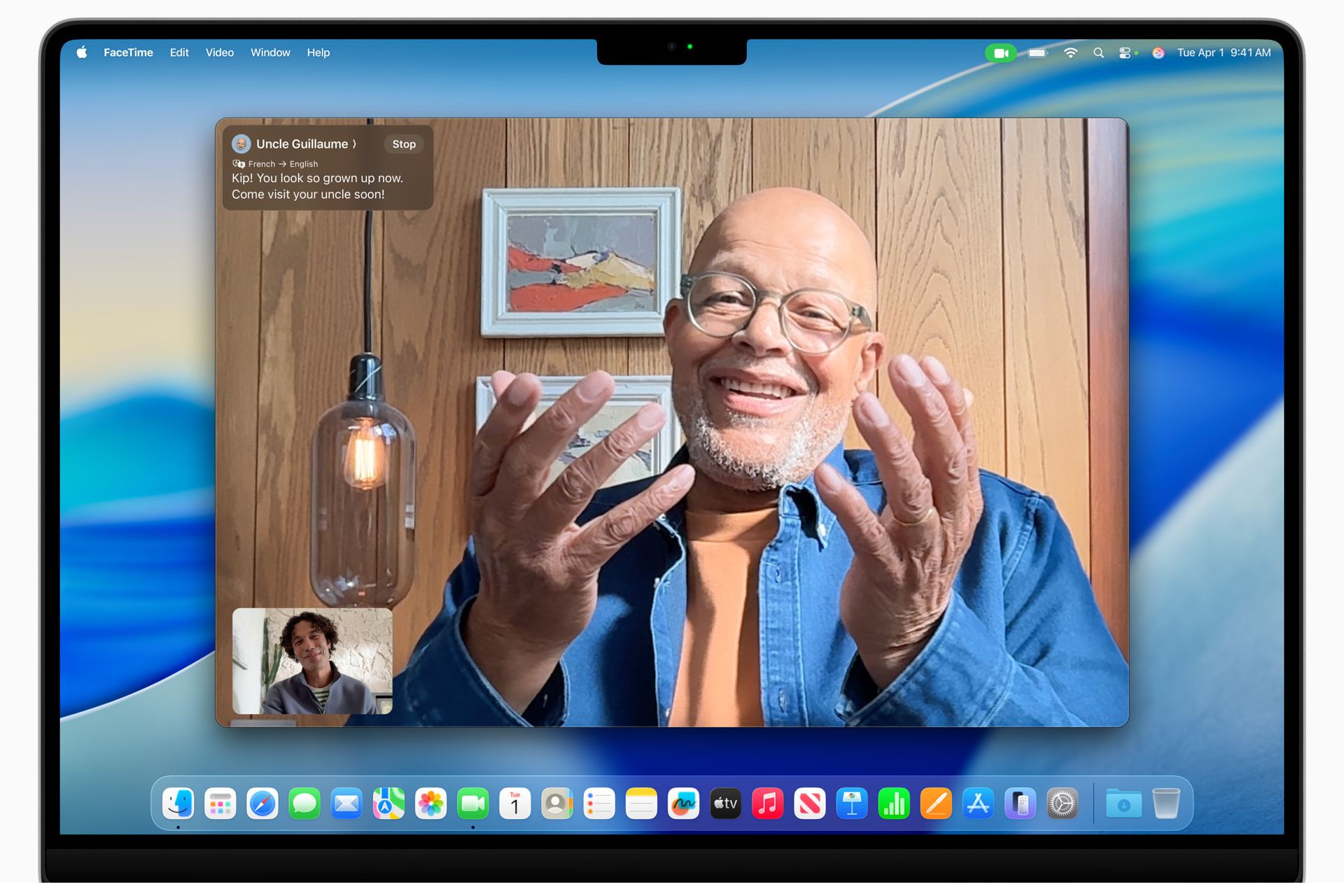Open iPhone Mirroring in Dock

pyautogui.click(x=1020, y=804)
